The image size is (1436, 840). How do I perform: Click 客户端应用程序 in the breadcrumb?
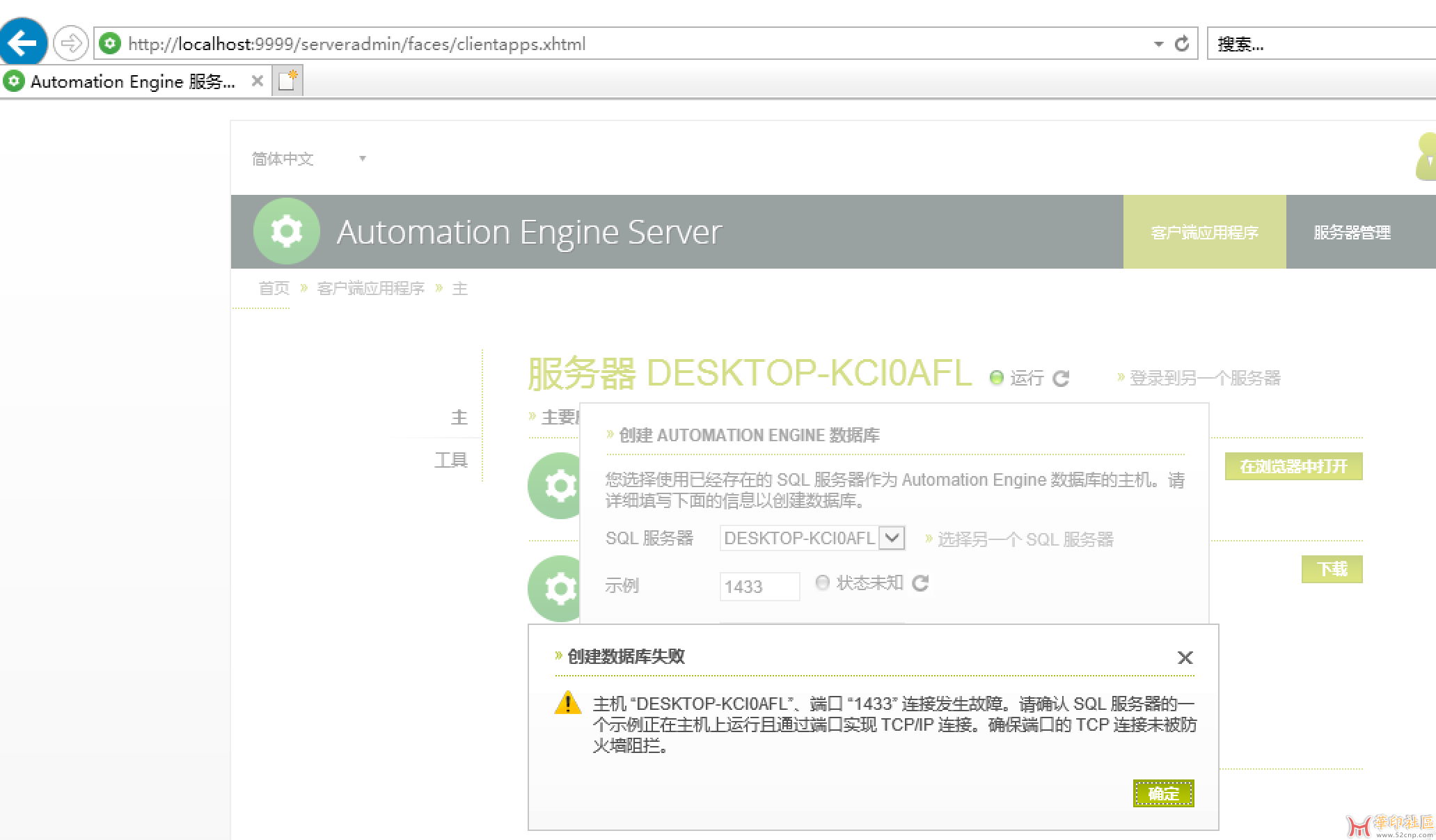click(370, 288)
